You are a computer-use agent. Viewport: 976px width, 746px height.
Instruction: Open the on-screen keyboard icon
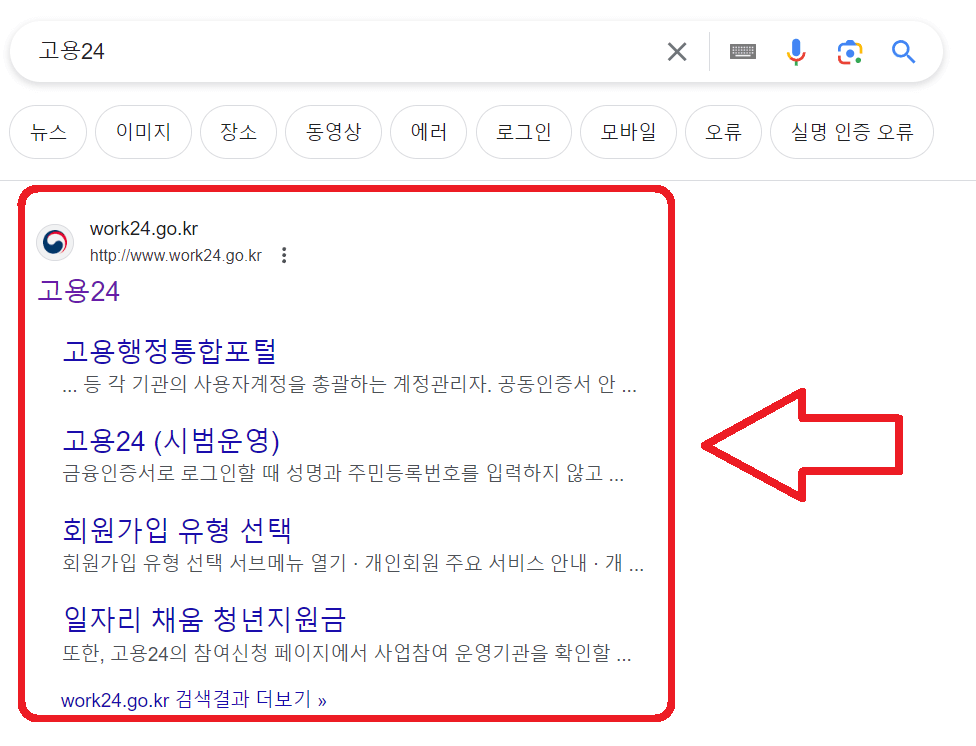[742, 51]
